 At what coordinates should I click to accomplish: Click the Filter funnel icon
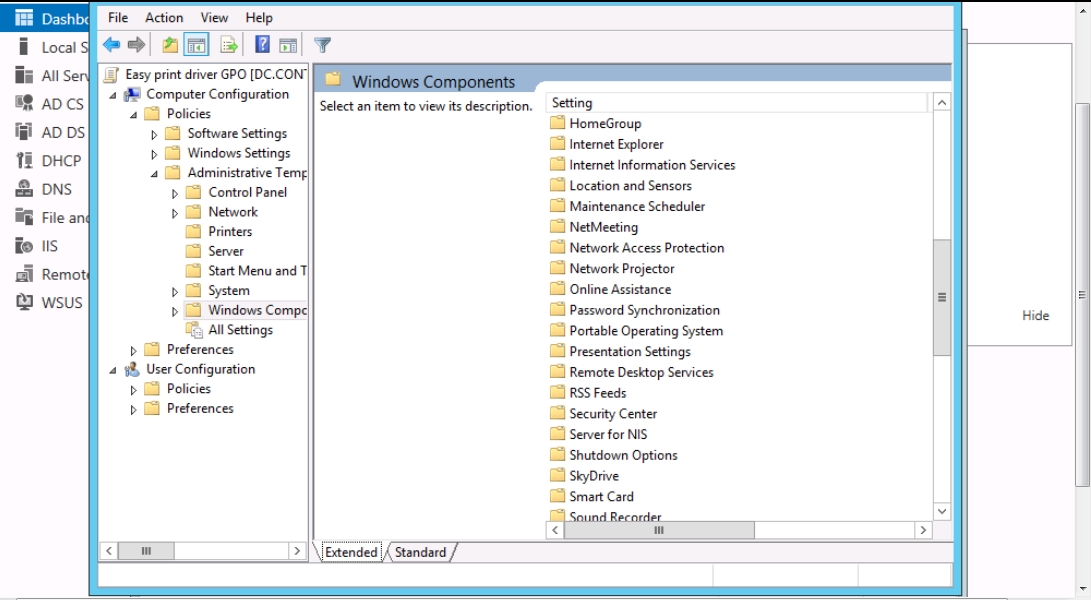tap(322, 45)
